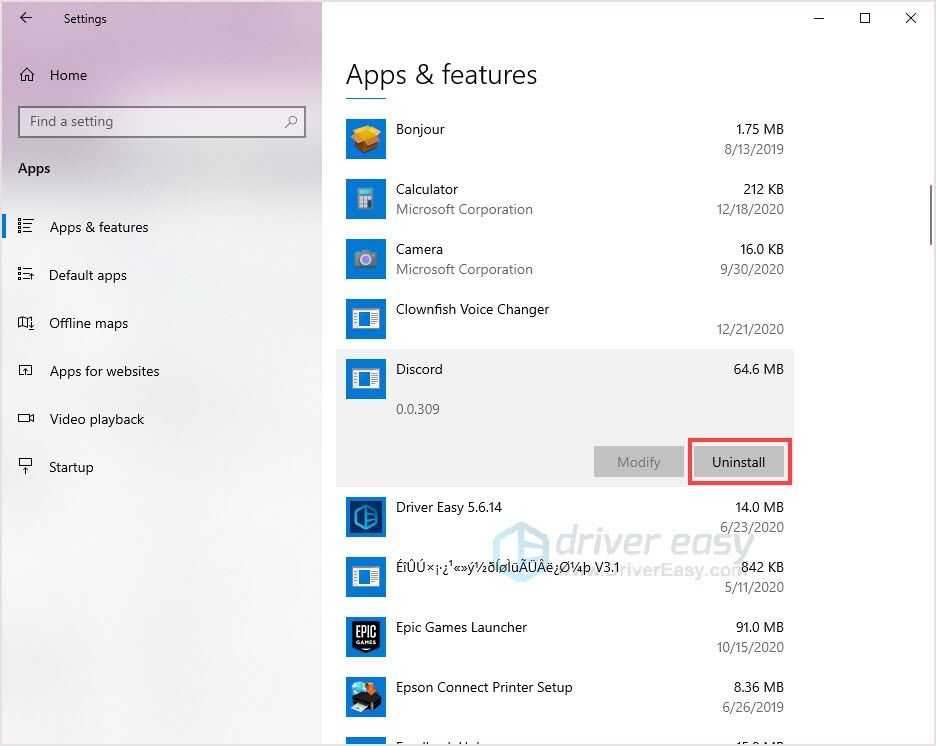Click the vertical scrollbar thumb

point(931,215)
